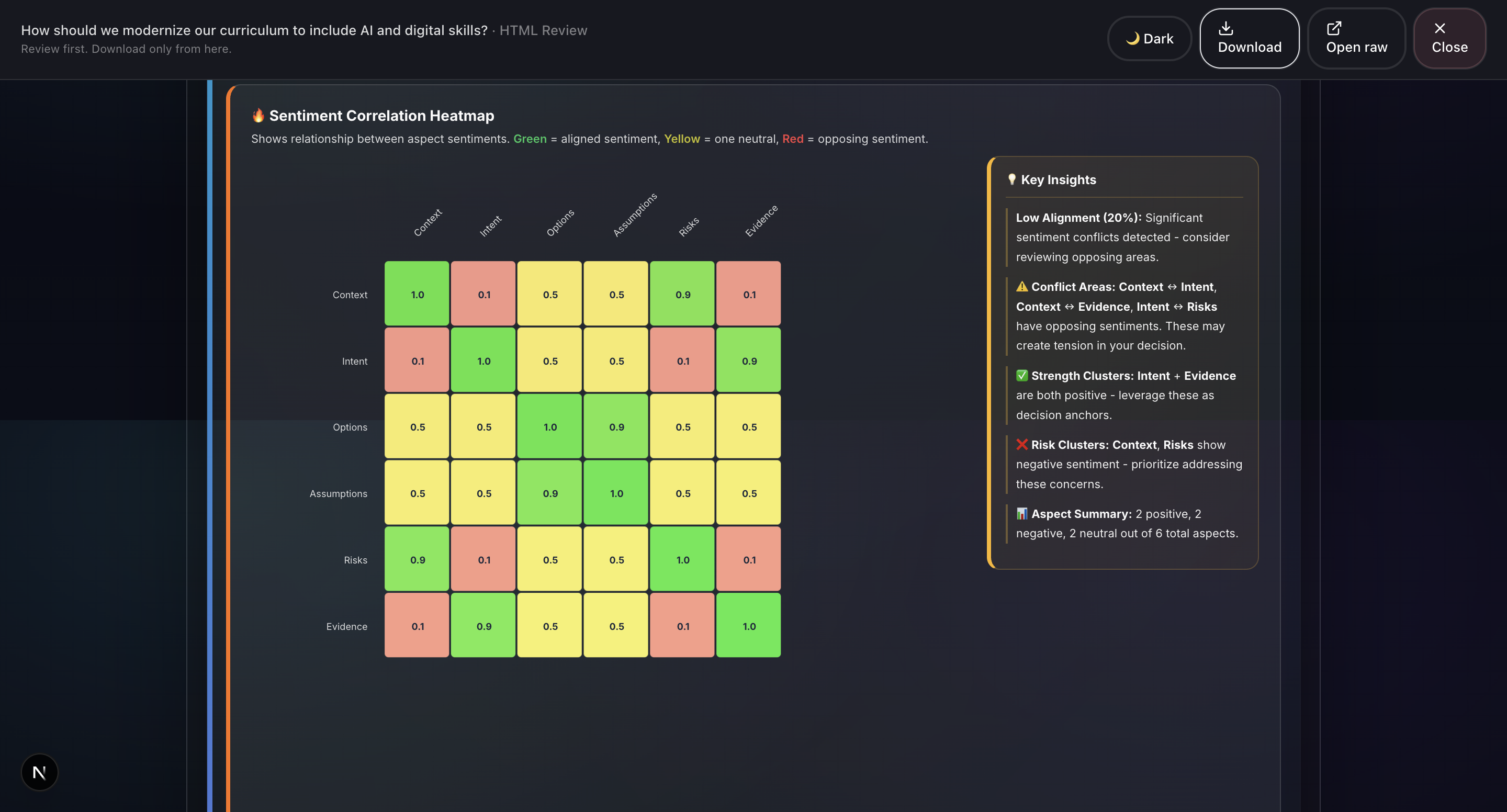Click the Download arrow icon
1507x812 pixels.
coord(1225,28)
